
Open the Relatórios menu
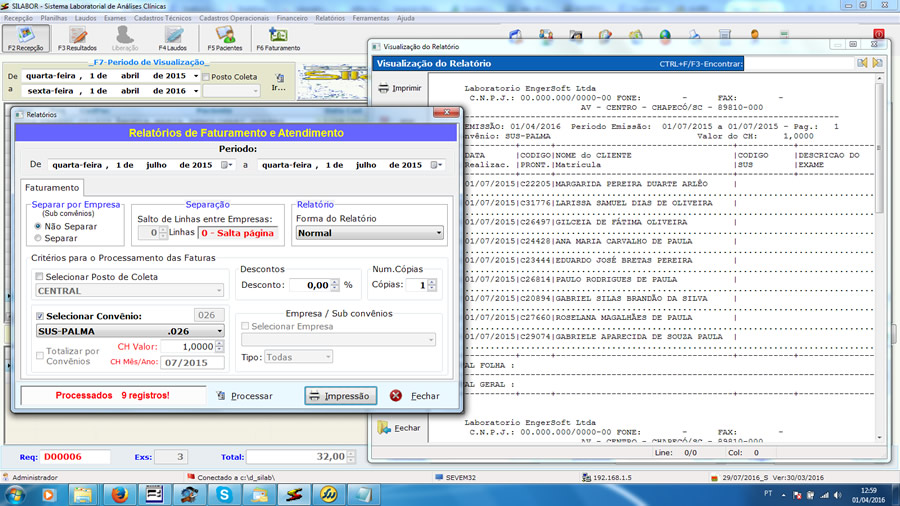[x=329, y=18]
